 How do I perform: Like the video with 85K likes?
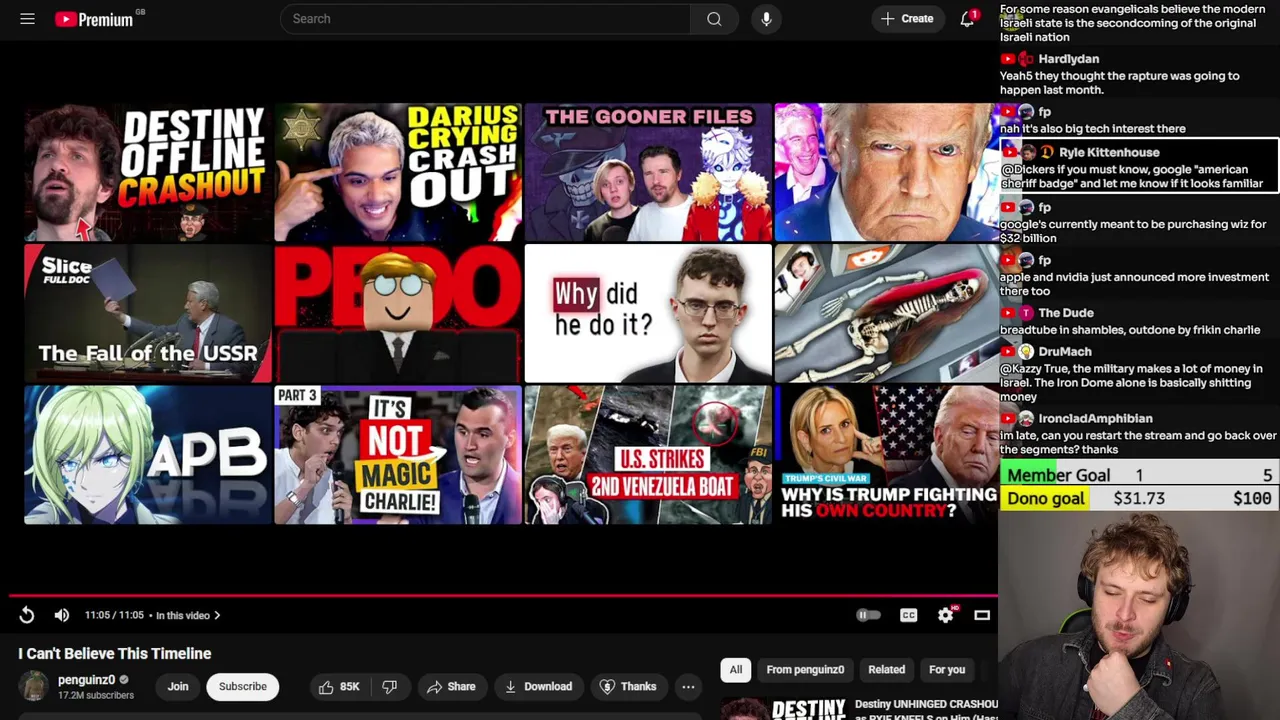[x=339, y=687]
